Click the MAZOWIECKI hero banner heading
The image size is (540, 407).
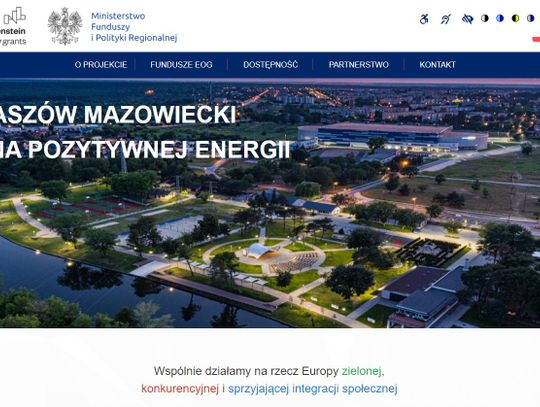(x=160, y=114)
